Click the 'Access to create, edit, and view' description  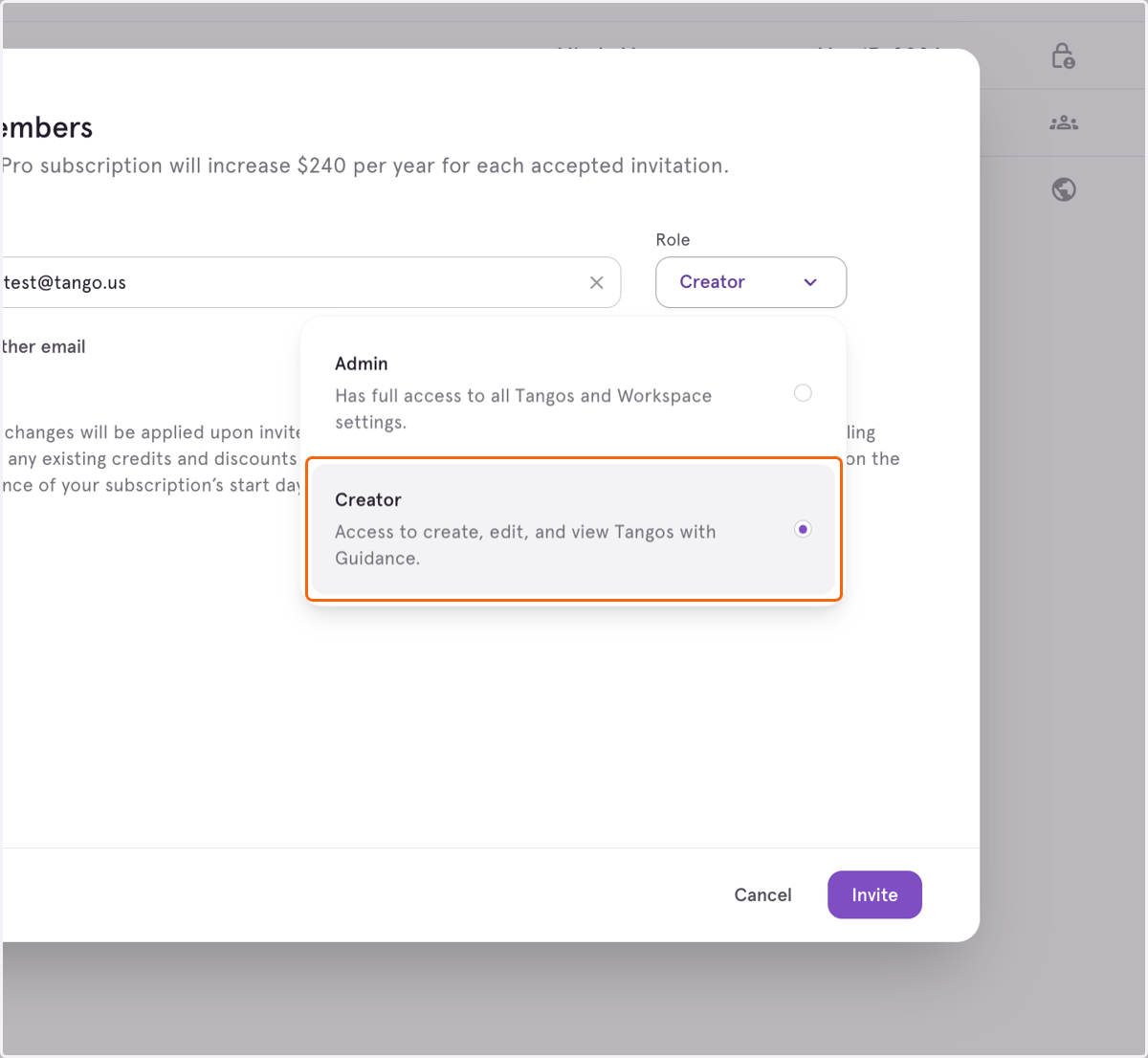pos(525,544)
